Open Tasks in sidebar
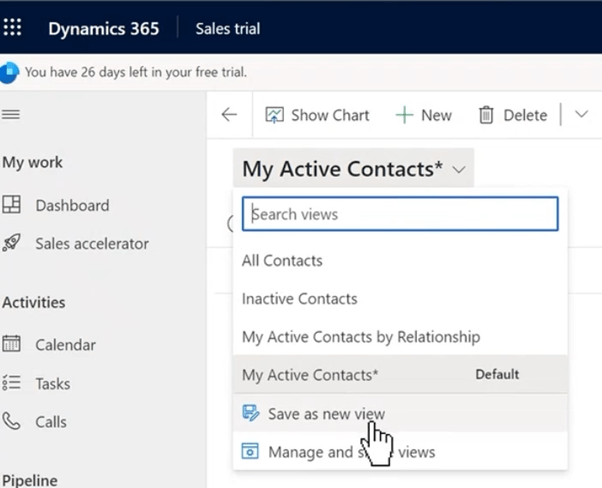The height and width of the screenshot is (488, 602). click(x=53, y=384)
